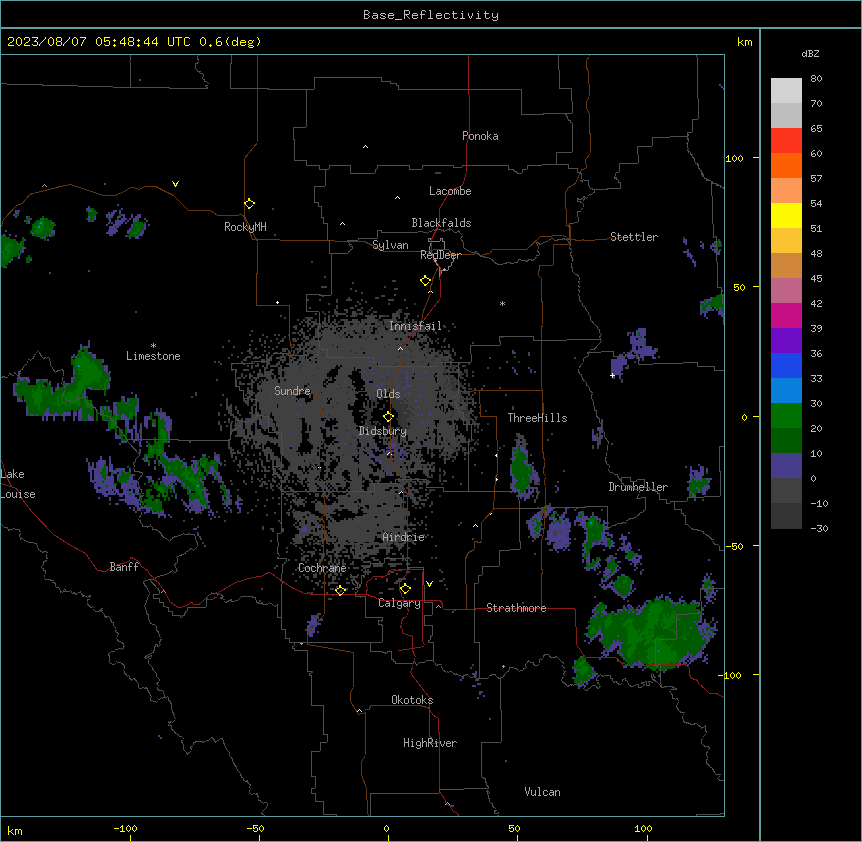This screenshot has width=862, height=842.
Task: Click the Sylvan label
Action: pyautogui.click(x=390, y=246)
